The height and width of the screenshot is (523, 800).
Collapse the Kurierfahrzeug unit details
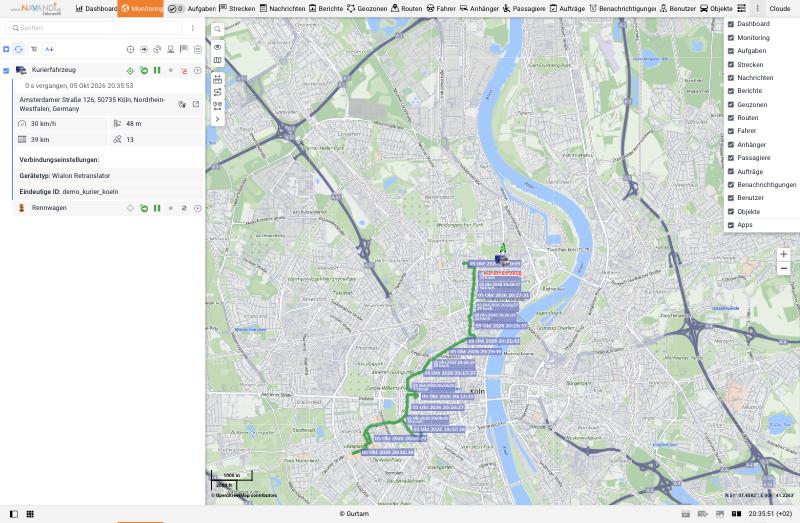point(54,70)
